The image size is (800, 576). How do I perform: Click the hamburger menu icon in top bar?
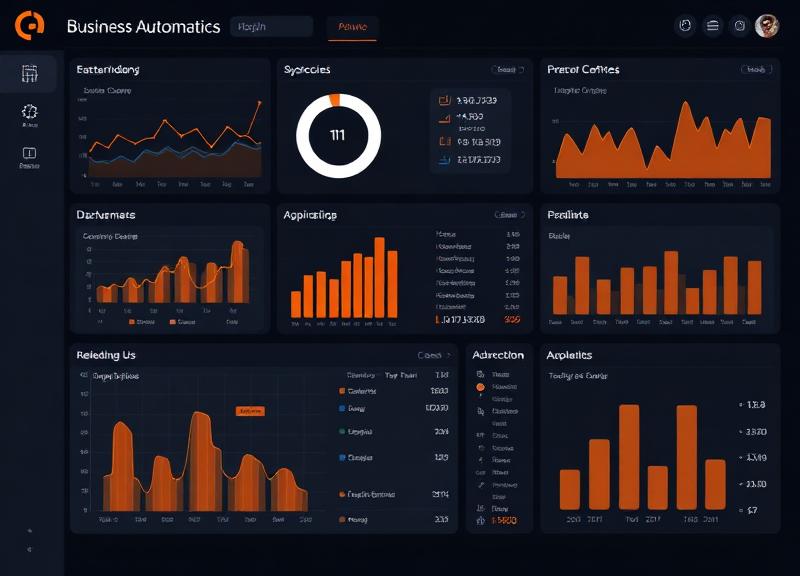[x=712, y=25]
